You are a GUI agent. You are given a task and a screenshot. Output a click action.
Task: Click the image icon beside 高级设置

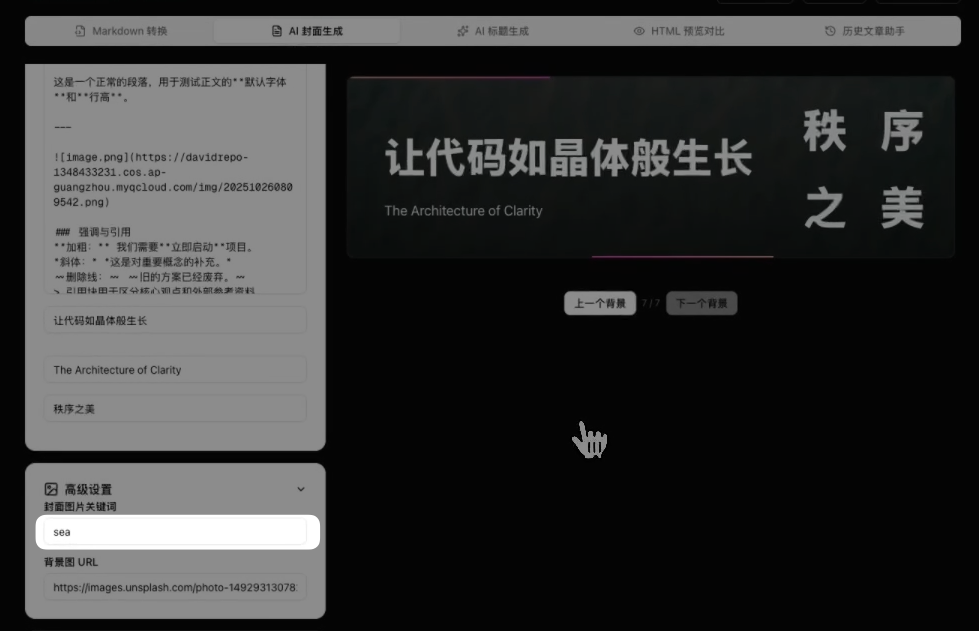(51, 489)
